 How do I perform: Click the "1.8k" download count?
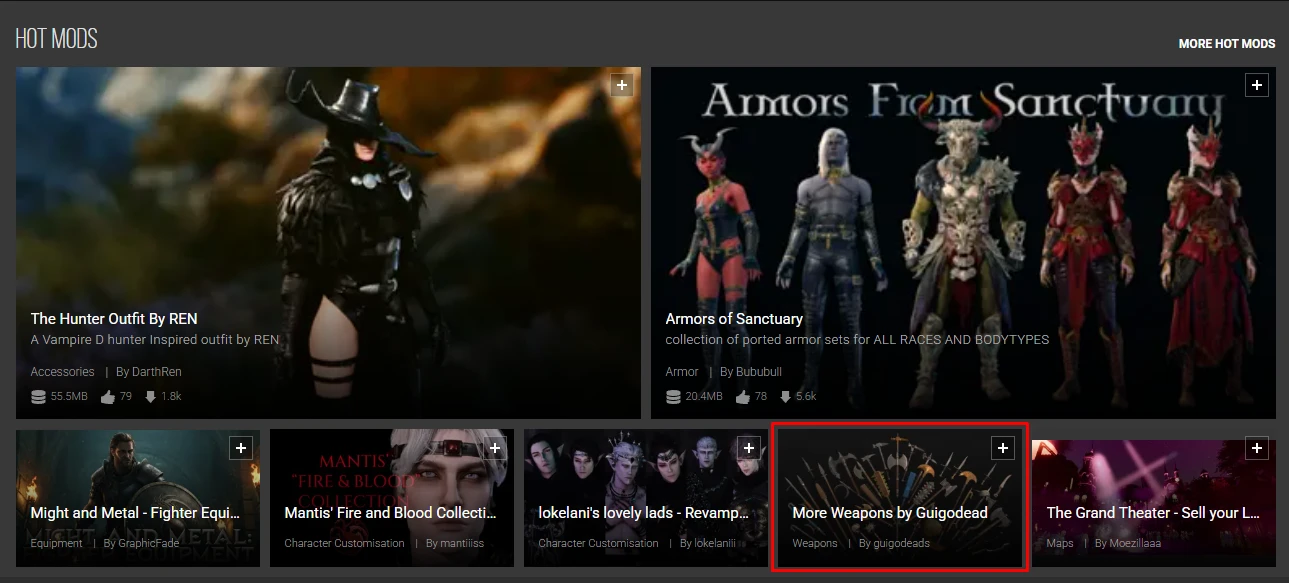[171, 397]
